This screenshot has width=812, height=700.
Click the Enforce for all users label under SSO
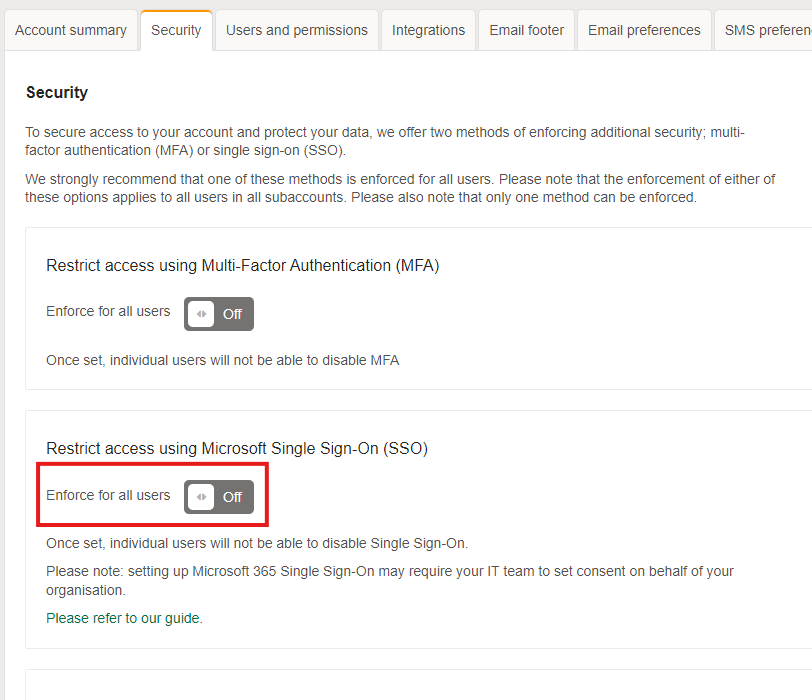107,495
